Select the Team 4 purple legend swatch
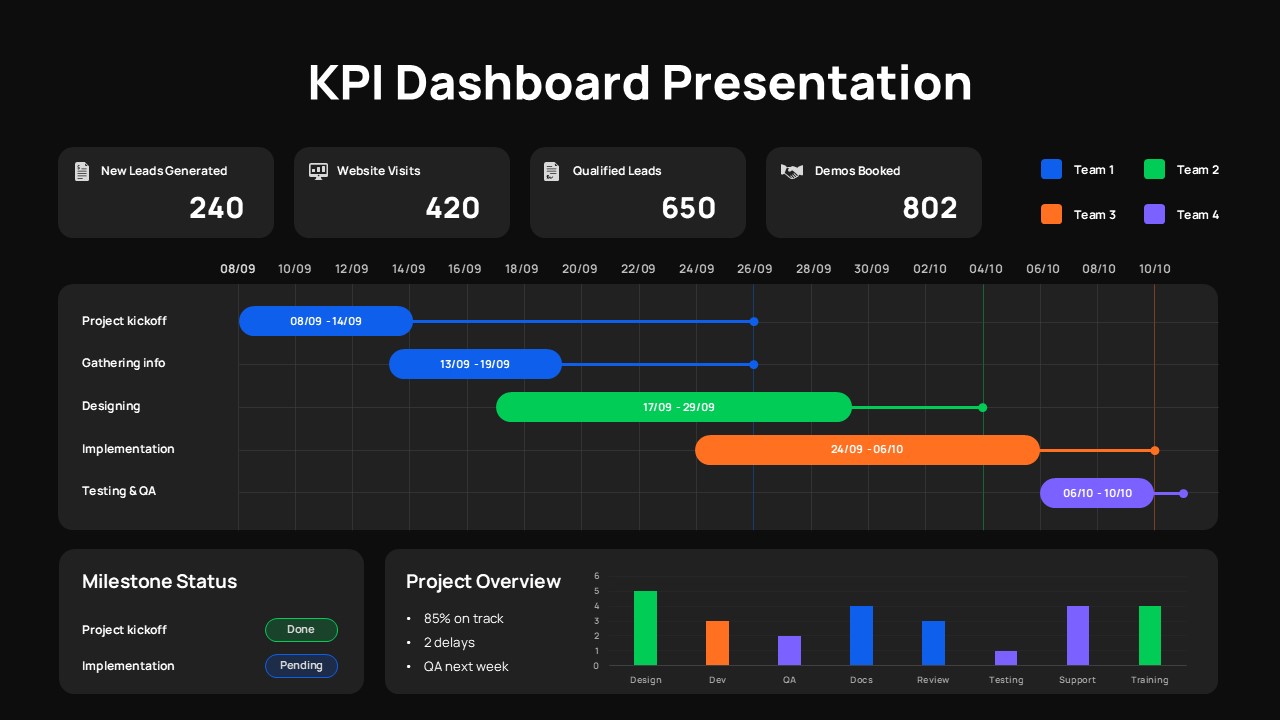The width and height of the screenshot is (1280, 720). point(1154,214)
